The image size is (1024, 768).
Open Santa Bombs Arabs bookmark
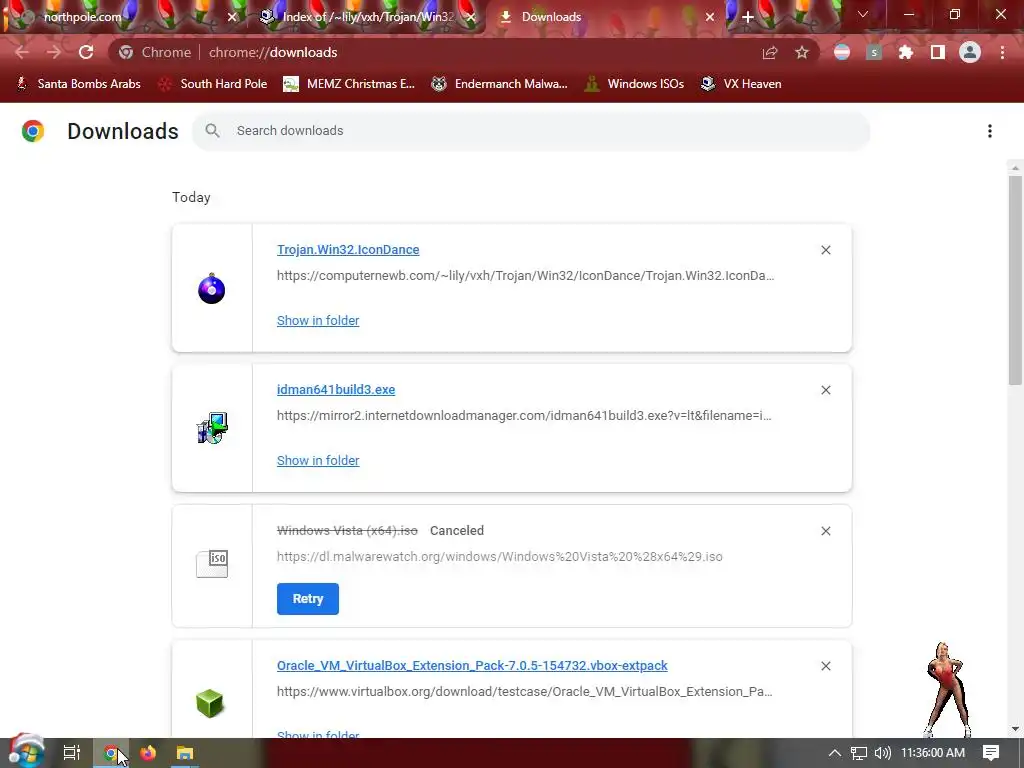coord(78,84)
